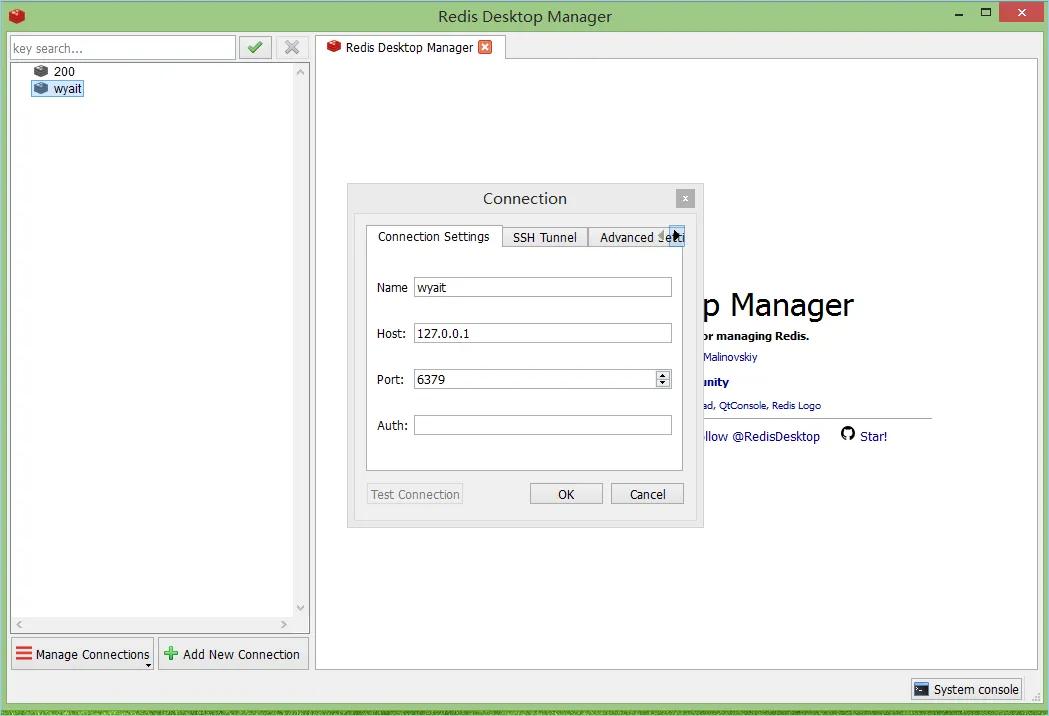Click Add New Connection button

[x=233, y=654]
